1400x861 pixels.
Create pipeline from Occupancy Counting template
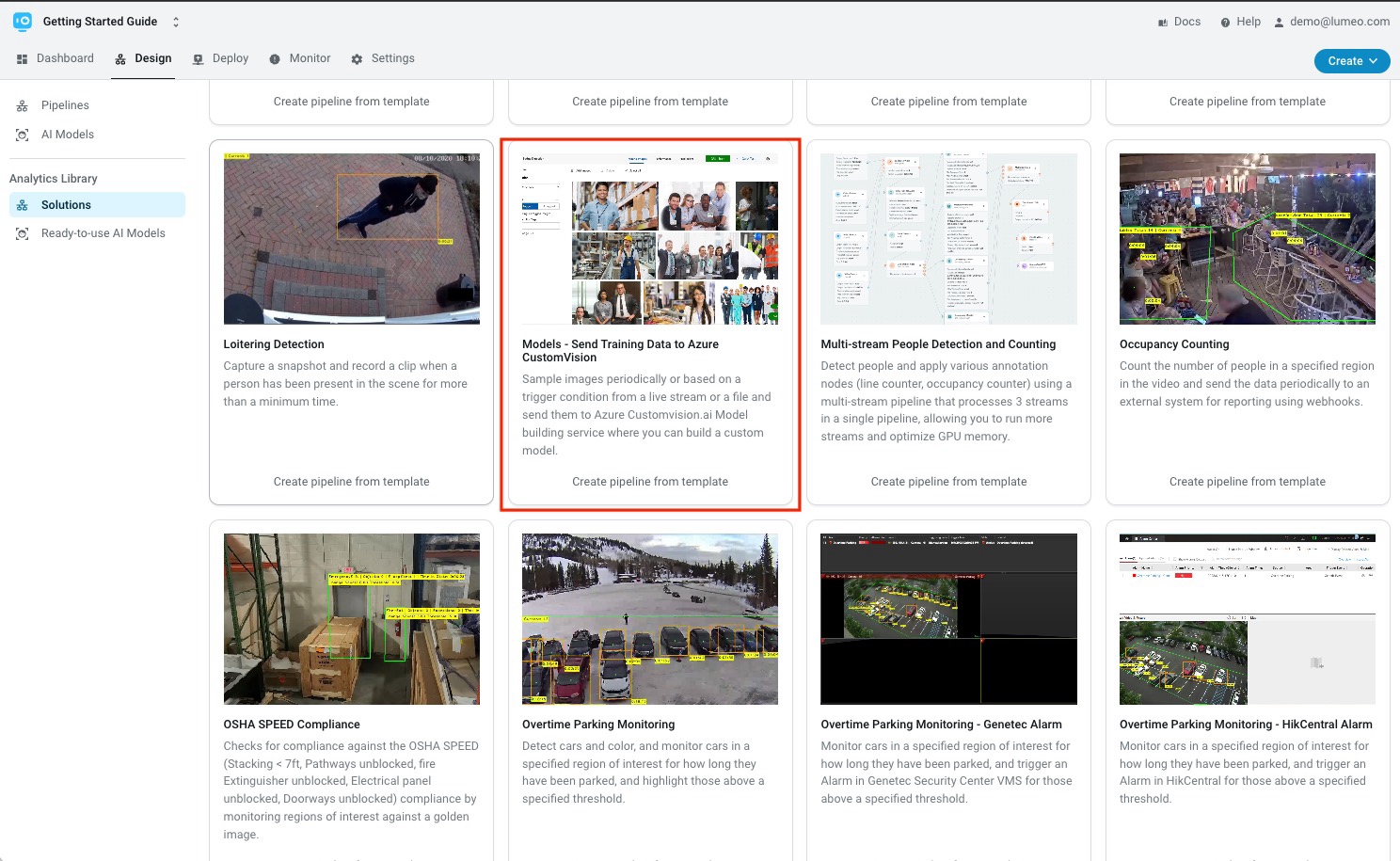coord(1248,482)
